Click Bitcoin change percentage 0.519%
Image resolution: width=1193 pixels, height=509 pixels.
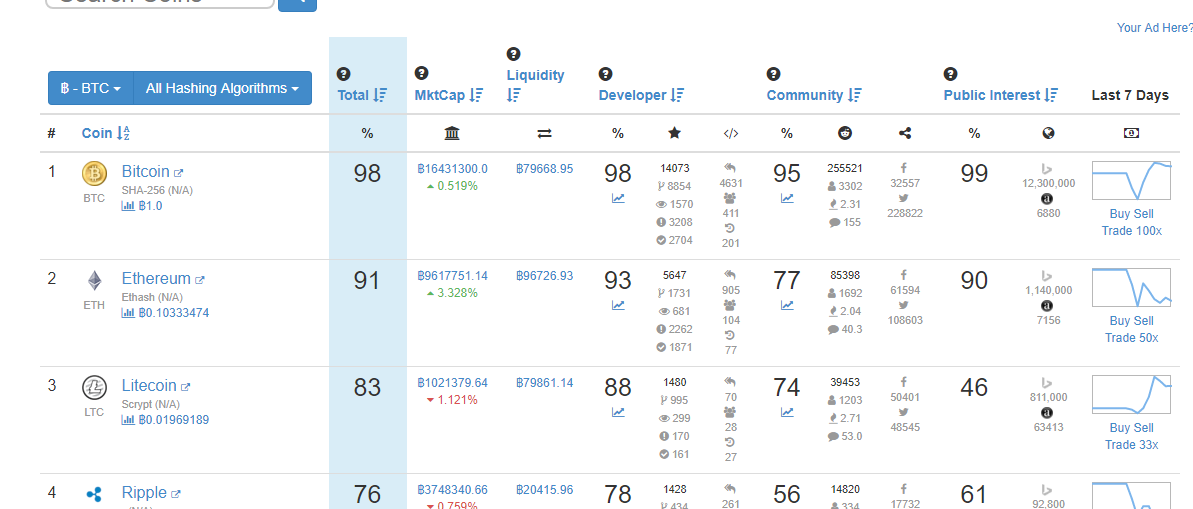pos(452,186)
